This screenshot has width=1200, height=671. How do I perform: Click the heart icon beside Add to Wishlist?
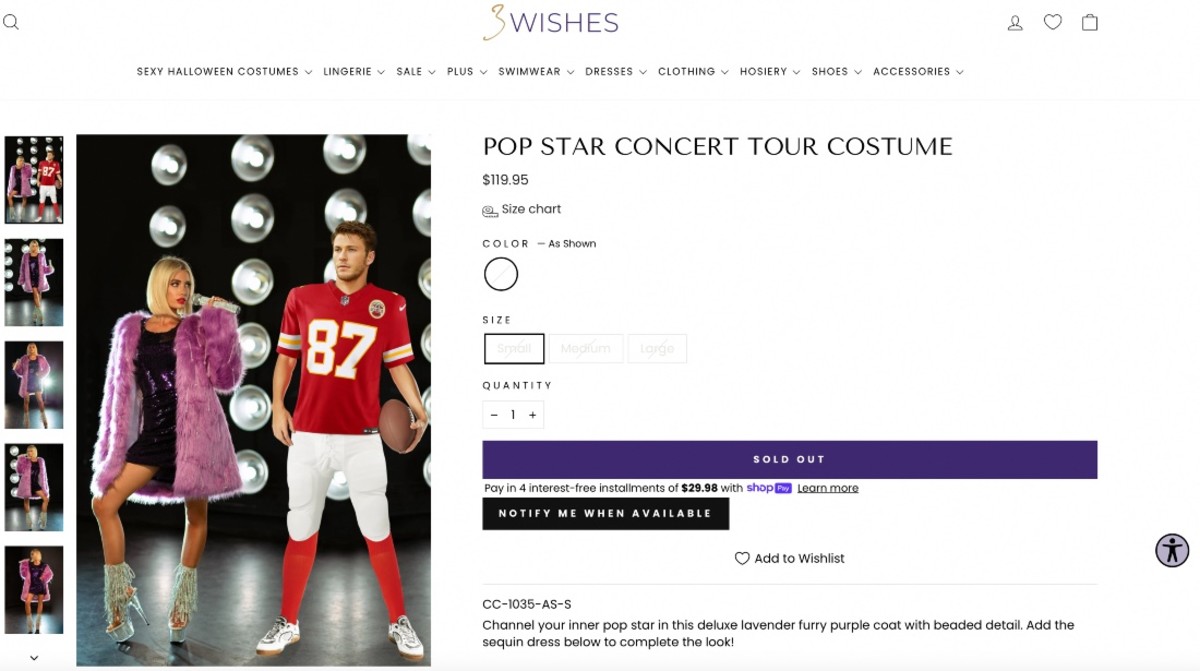click(742, 559)
